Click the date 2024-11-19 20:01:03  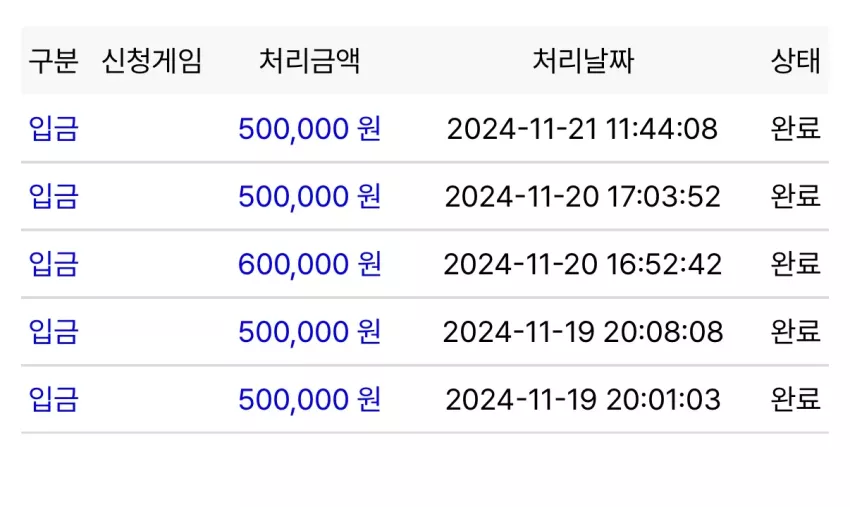click(583, 400)
